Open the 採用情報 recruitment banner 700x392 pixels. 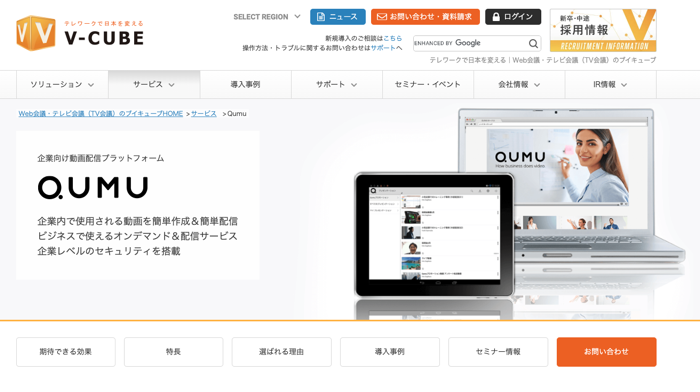click(603, 30)
